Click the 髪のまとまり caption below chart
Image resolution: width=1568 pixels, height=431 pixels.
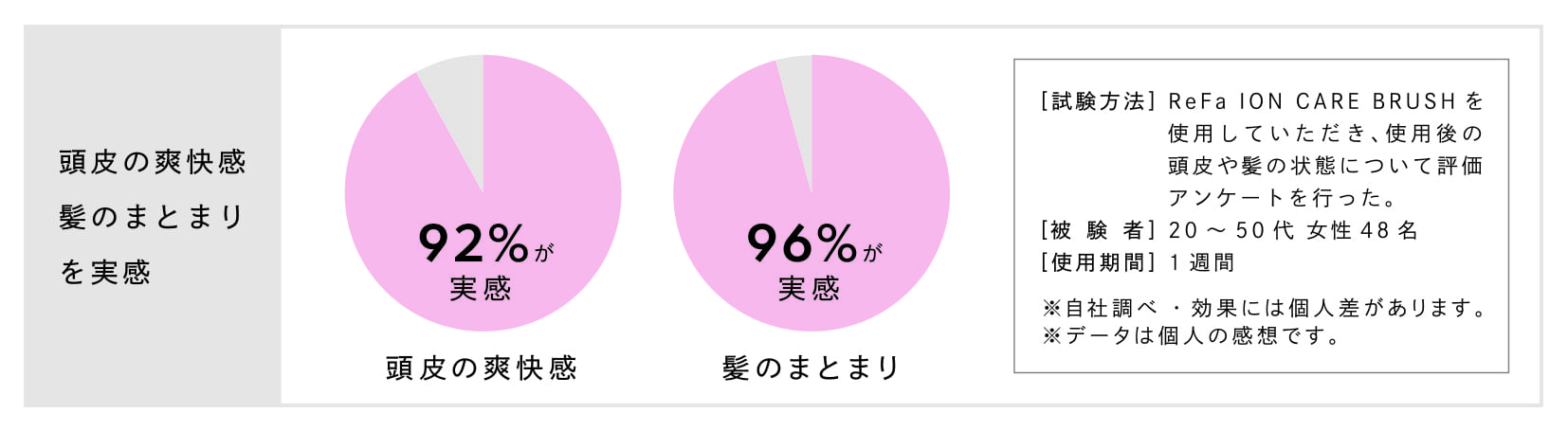tap(811, 368)
